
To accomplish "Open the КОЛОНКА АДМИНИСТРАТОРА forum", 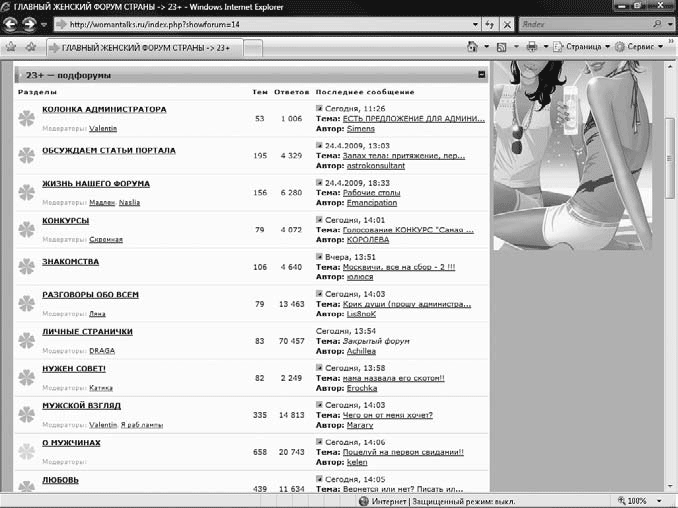I will (104, 109).
